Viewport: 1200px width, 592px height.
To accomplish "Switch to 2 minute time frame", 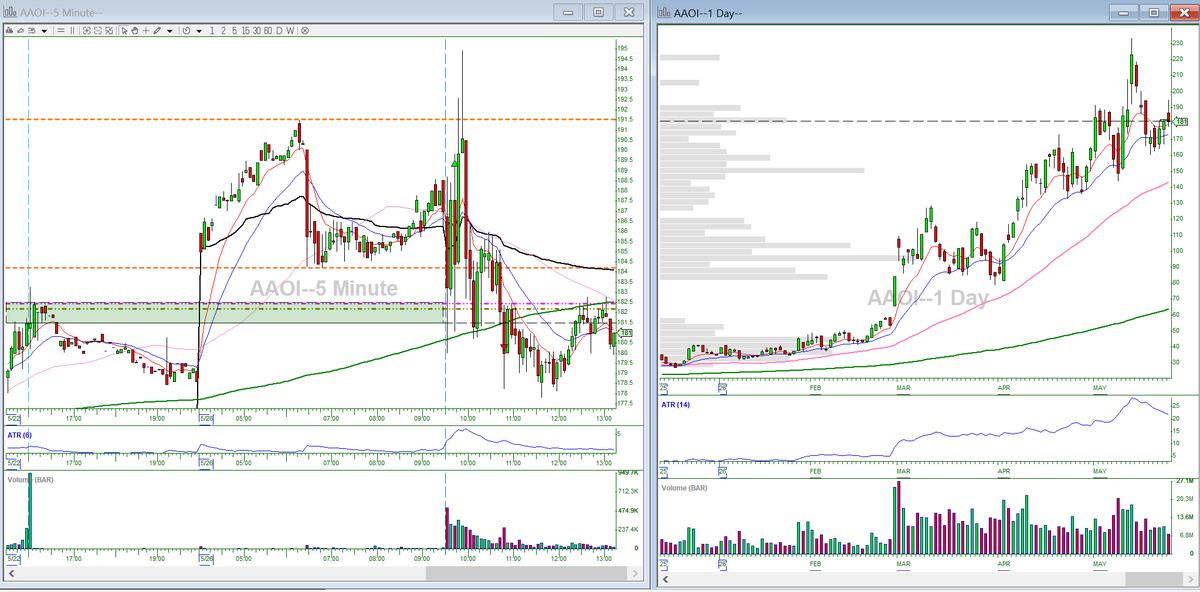I will pyautogui.click(x=223, y=31).
